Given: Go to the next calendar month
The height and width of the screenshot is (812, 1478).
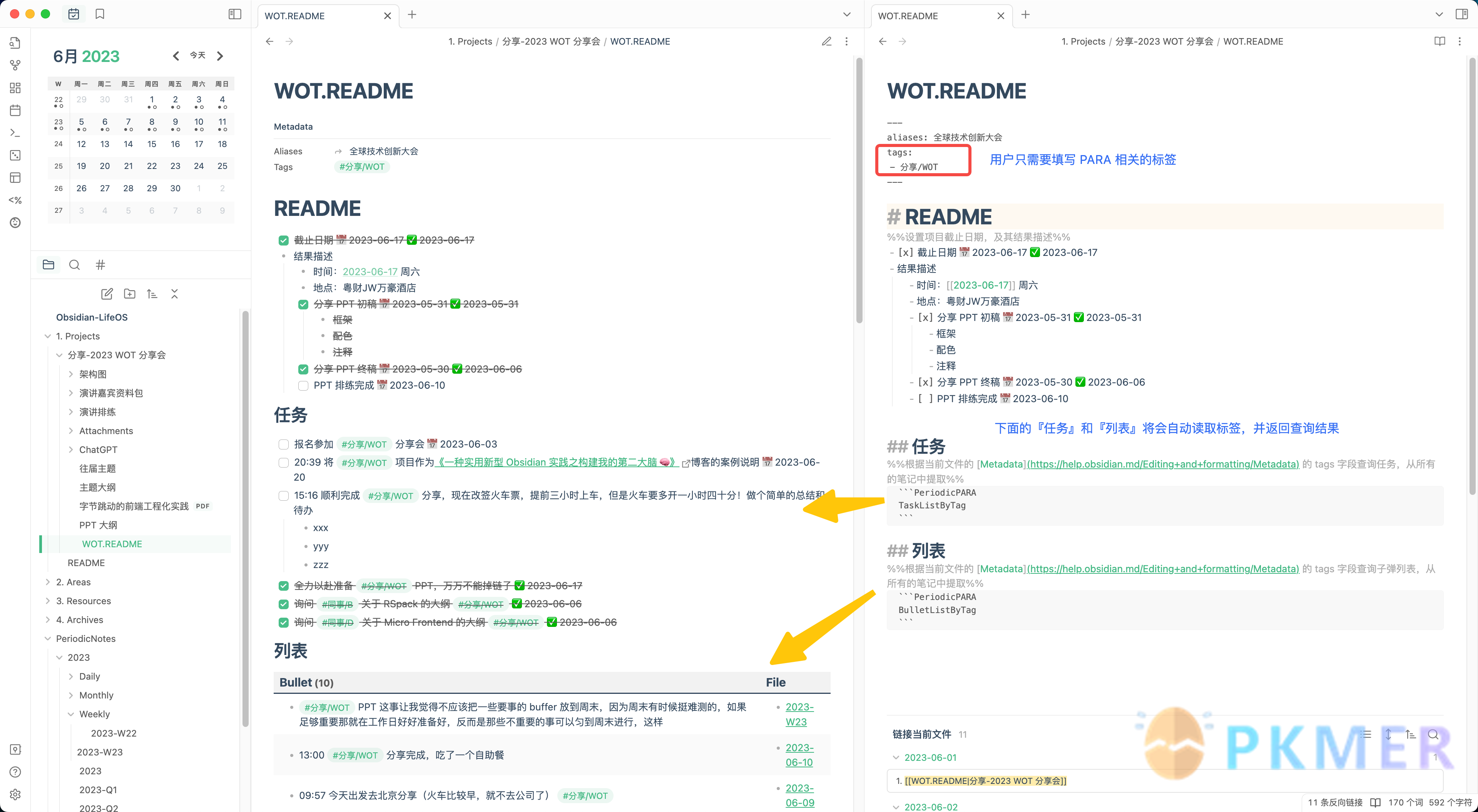Looking at the screenshot, I should [220, 56].
